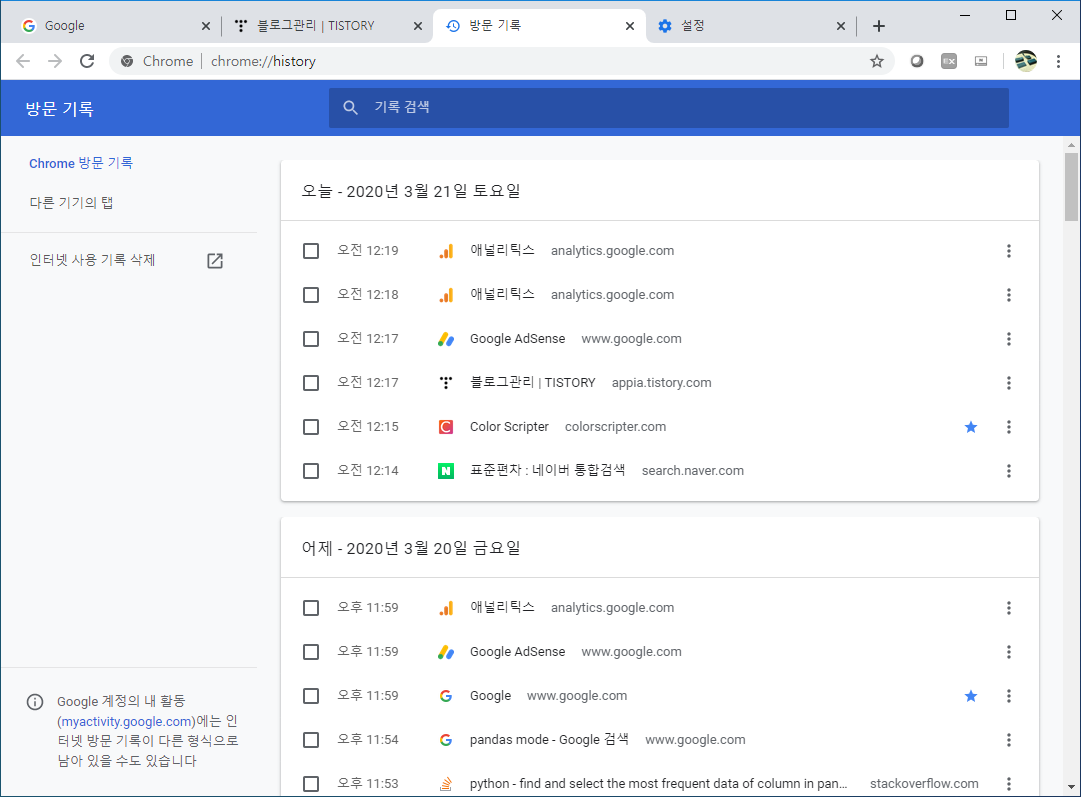Open the python find most frequent data link
The width and height of the screenshot is (1081, 797).
click(x=658, y=784)
